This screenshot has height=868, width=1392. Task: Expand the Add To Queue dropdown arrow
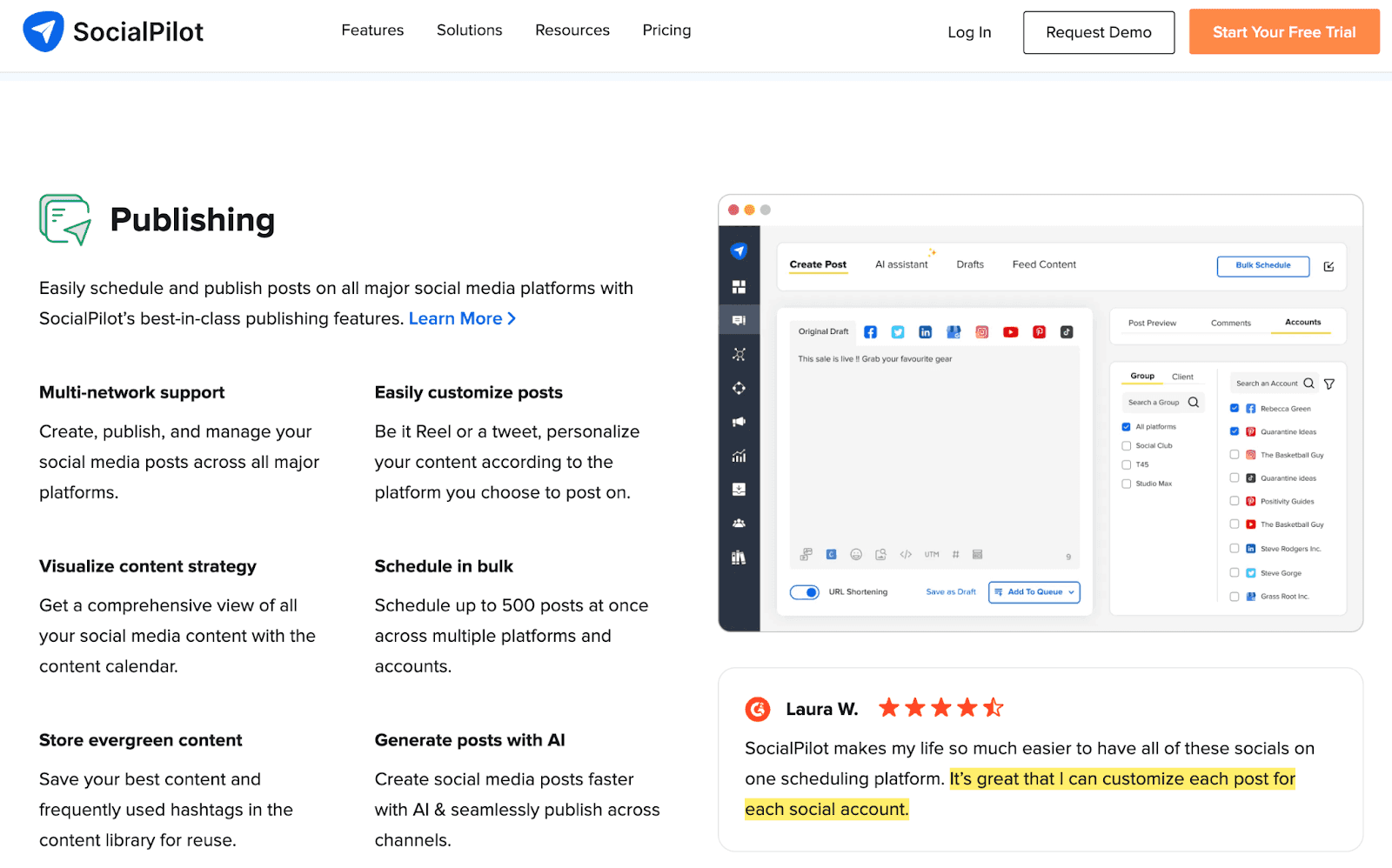pyautogui.click(x=1071, y=592)
